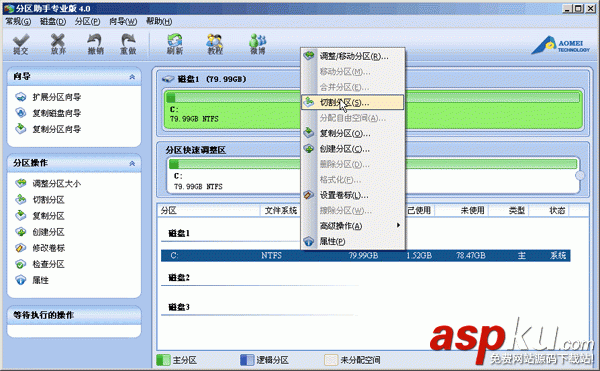
Task: Choose 调整/移动分区(R) in context menu
Action: 353,57
